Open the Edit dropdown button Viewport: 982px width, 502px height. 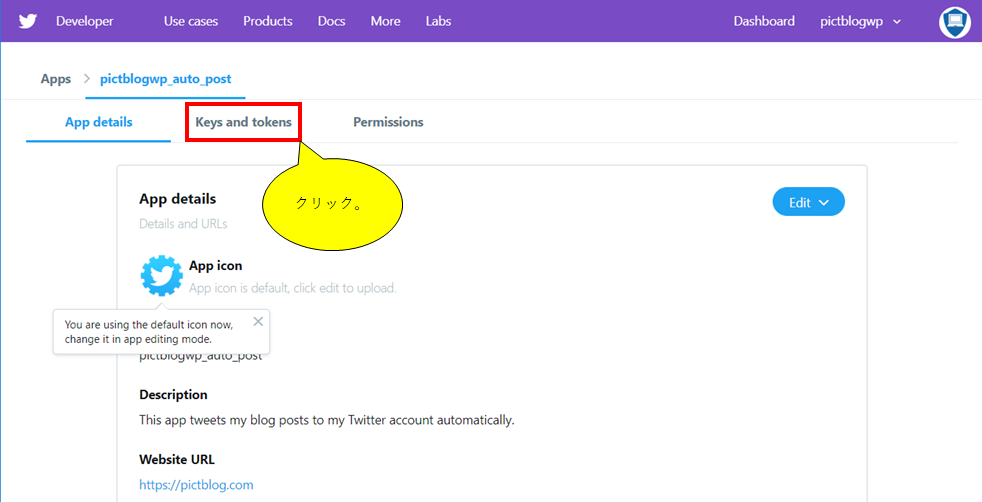tap(809, 202)
